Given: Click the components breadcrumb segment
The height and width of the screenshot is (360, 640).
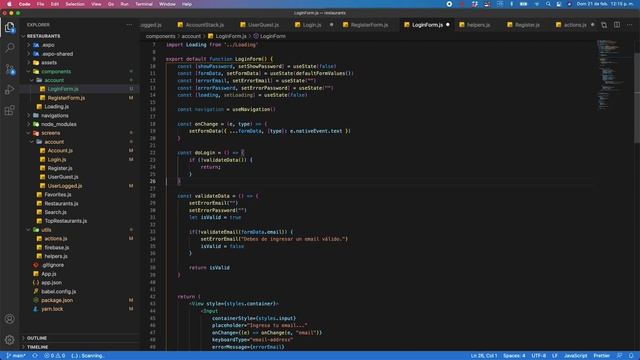Looking at the screenshot, I should [x=160, y=36].
